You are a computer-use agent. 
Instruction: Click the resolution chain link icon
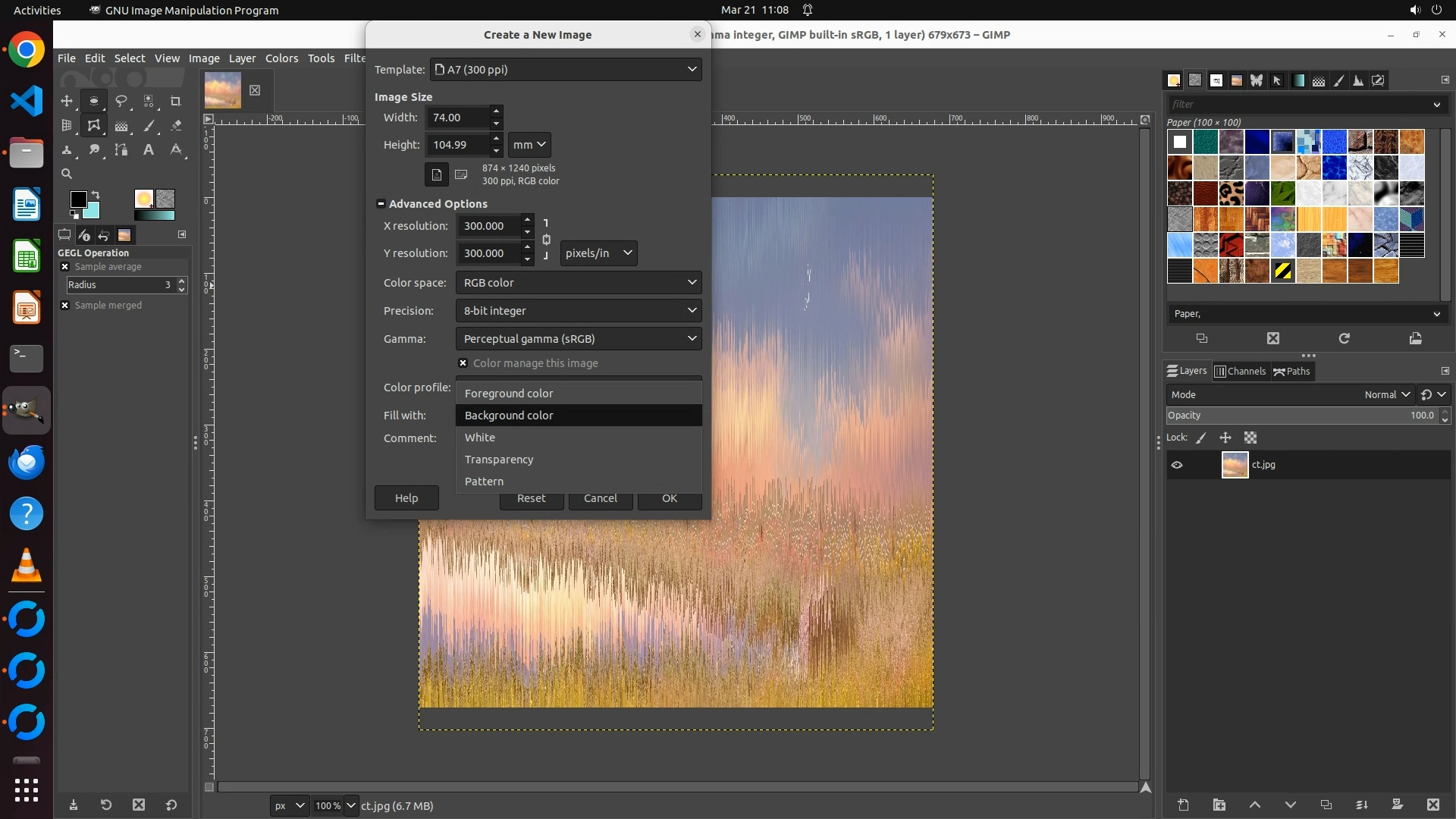(x=546, y=240)
